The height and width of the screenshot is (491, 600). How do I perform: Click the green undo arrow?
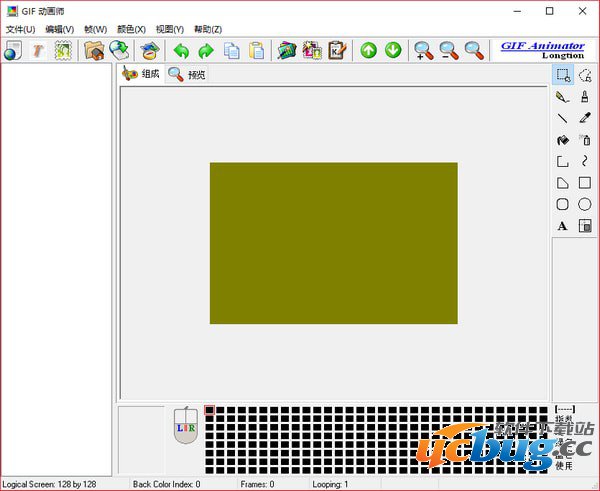pyautogui.click(x=181, y=50)
